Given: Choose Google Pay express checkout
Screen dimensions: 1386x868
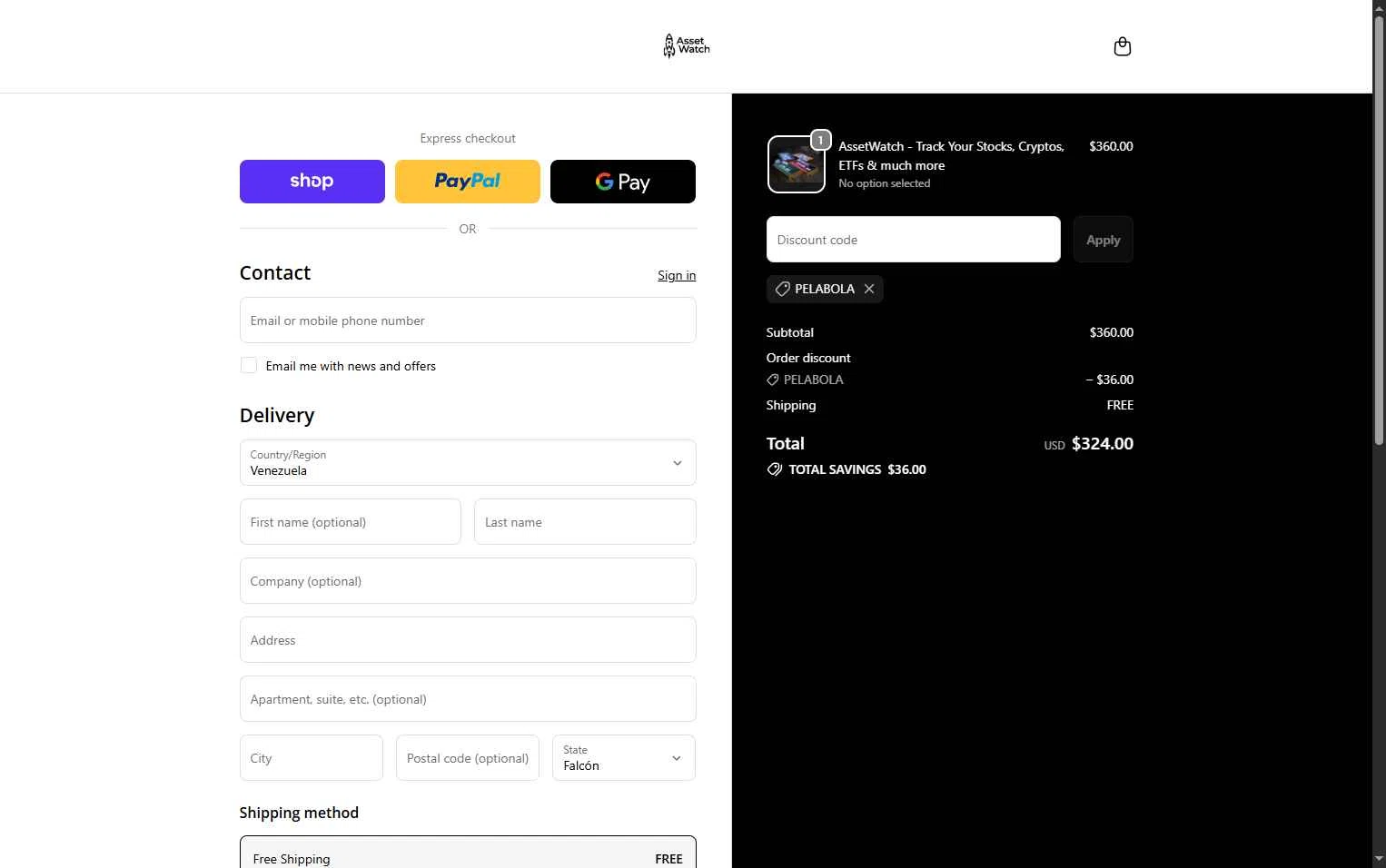Looking at the screenshot, I should [x=623, y=182].
